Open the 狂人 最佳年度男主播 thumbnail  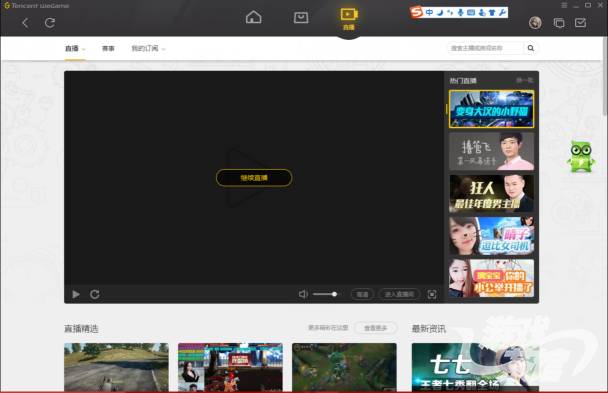(491, 193)
